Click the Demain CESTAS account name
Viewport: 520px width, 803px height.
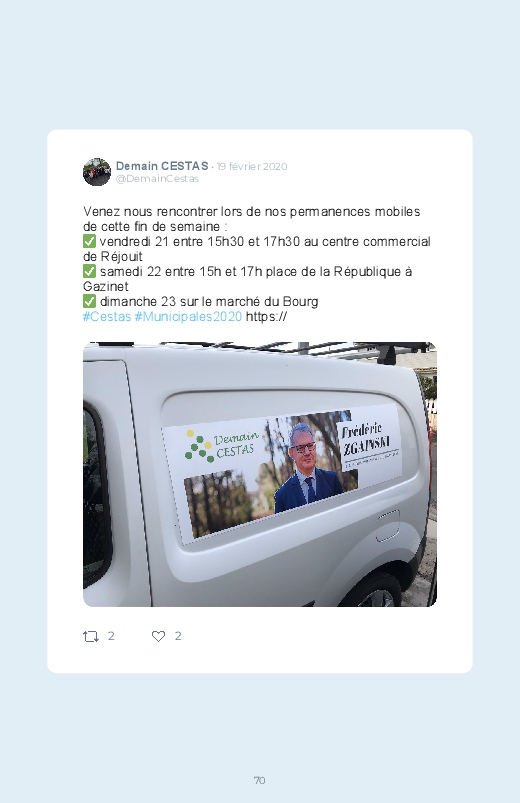click(162, 166)
